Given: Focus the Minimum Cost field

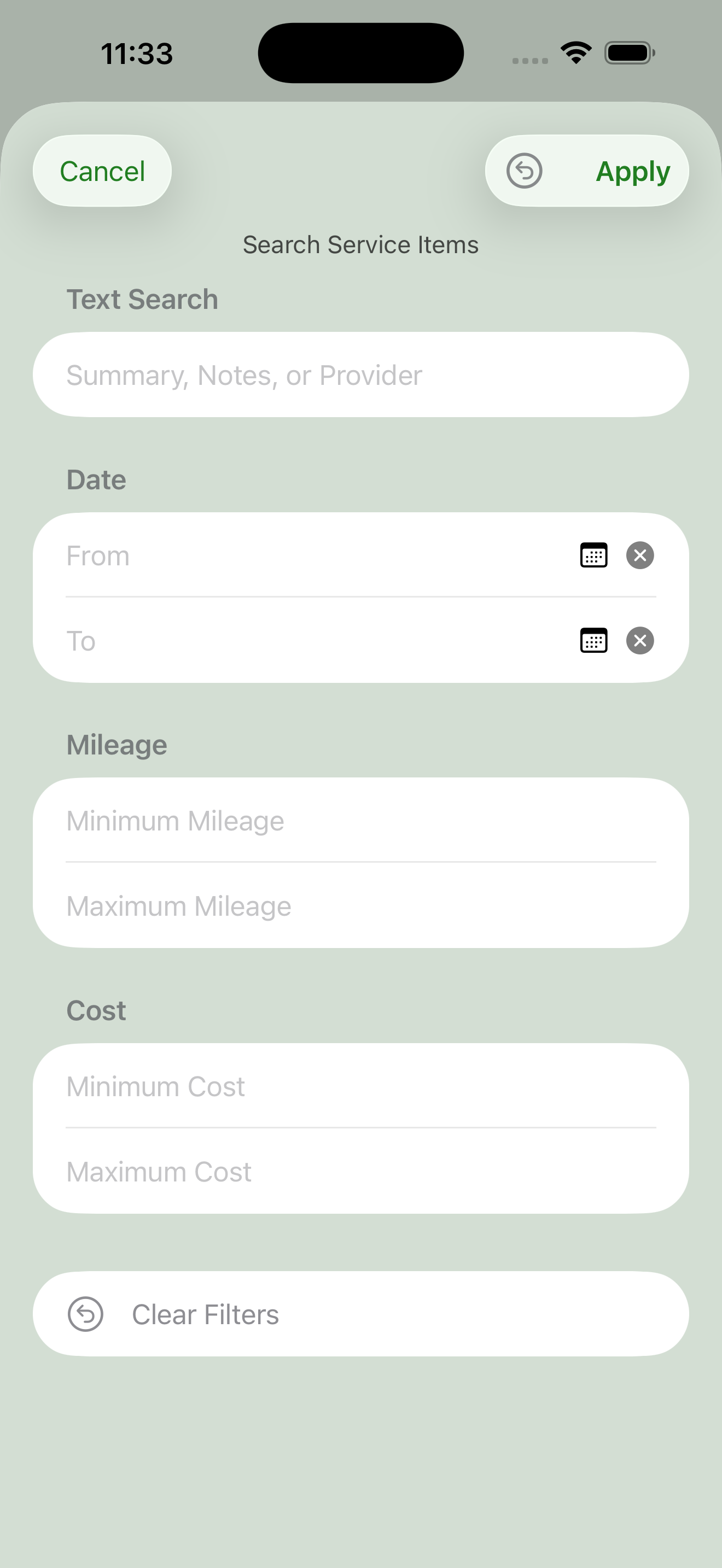Looking at the screenshot, I should 361,1086.
